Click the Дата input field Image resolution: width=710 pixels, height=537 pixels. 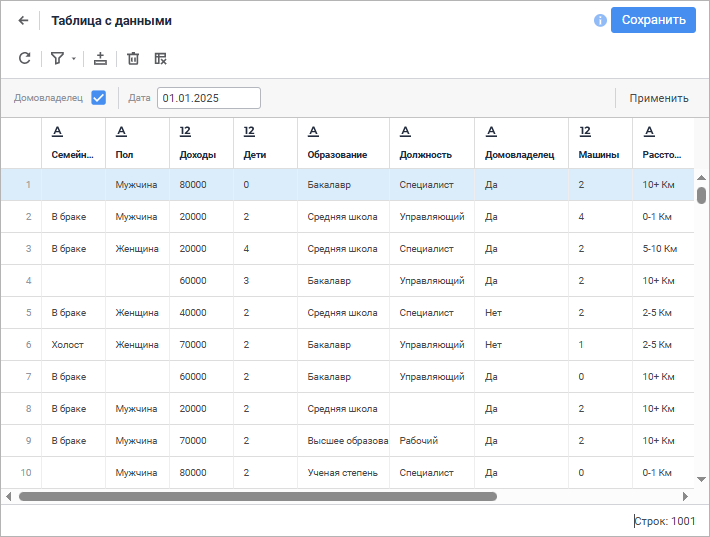tap(208, 98)
